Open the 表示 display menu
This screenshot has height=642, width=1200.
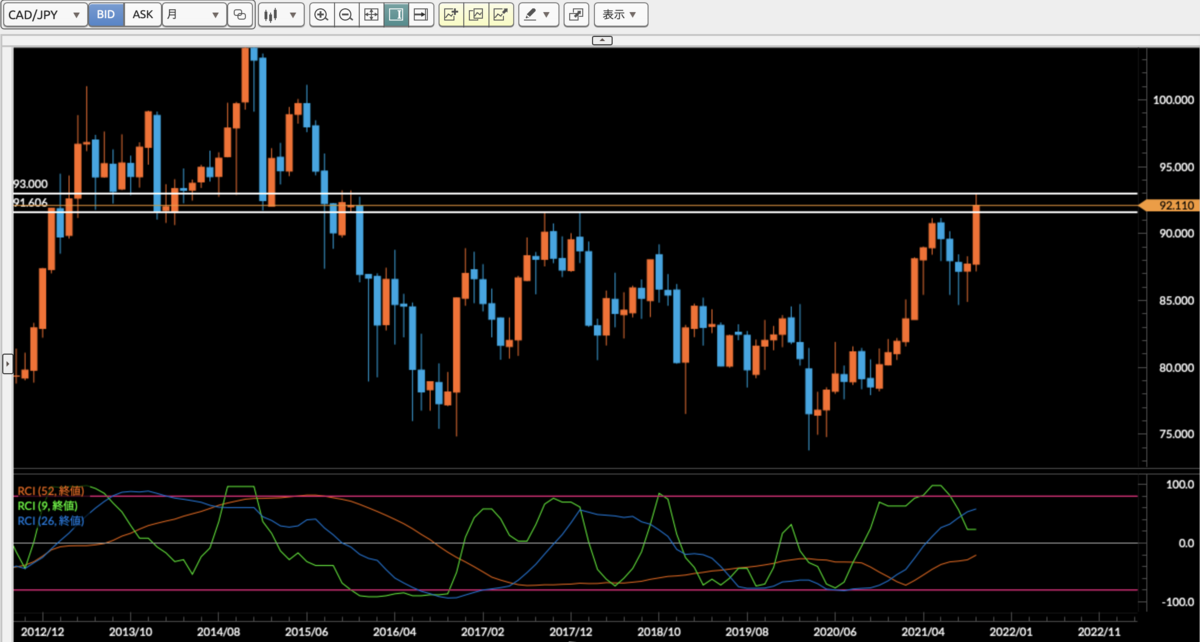(620, 14)
